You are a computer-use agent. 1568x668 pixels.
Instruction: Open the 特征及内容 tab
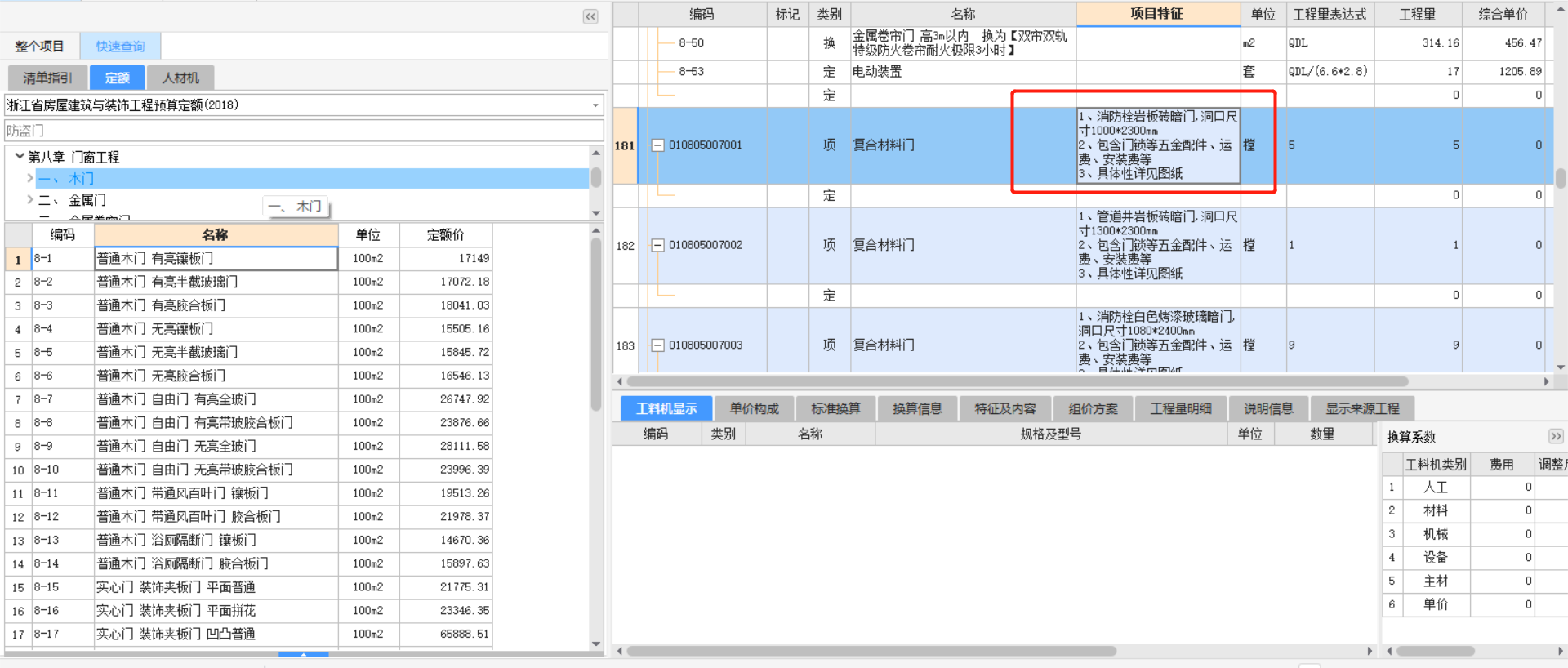[1005, 408]
